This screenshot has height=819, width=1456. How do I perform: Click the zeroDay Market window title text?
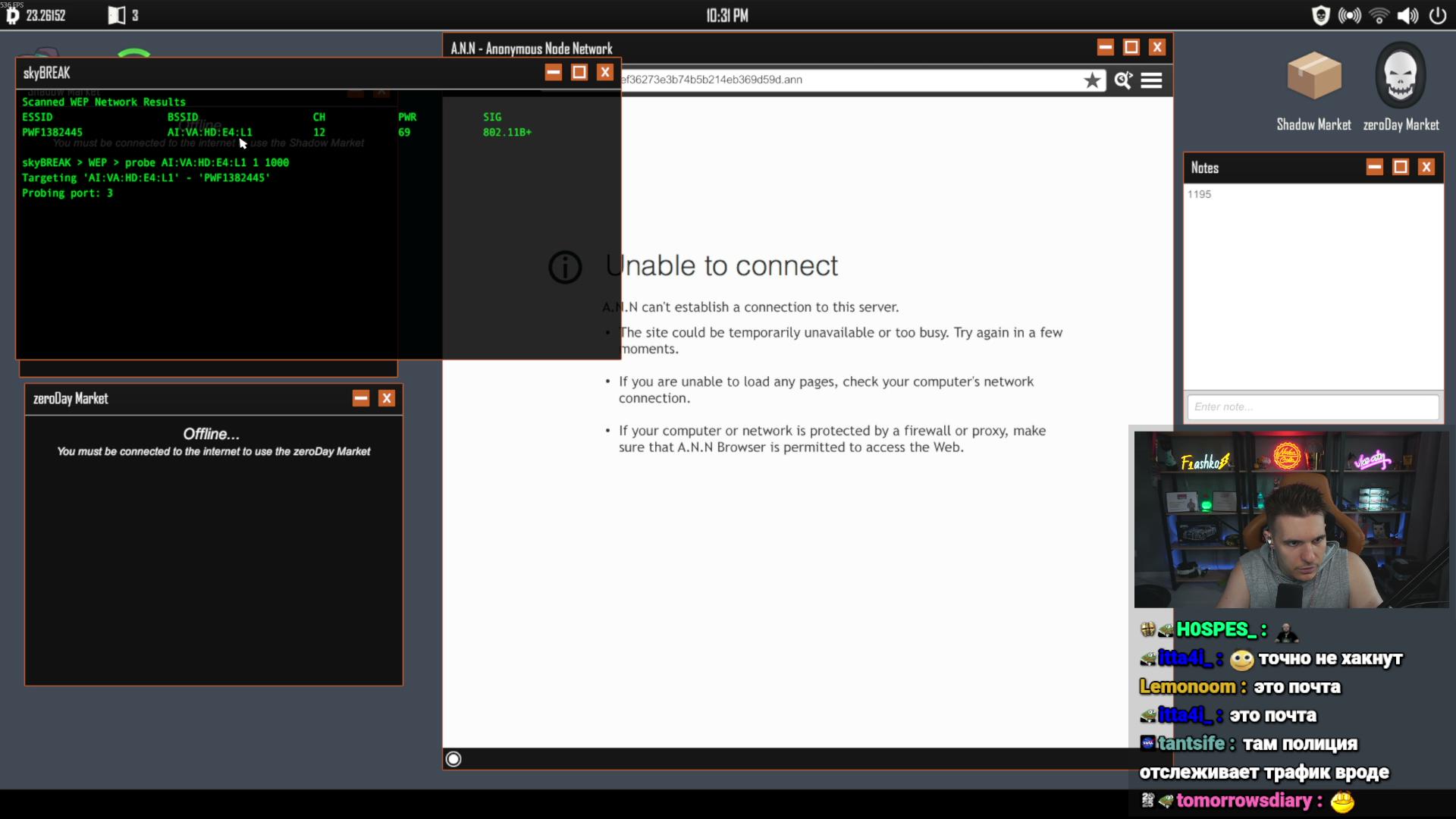coord(71,399)
